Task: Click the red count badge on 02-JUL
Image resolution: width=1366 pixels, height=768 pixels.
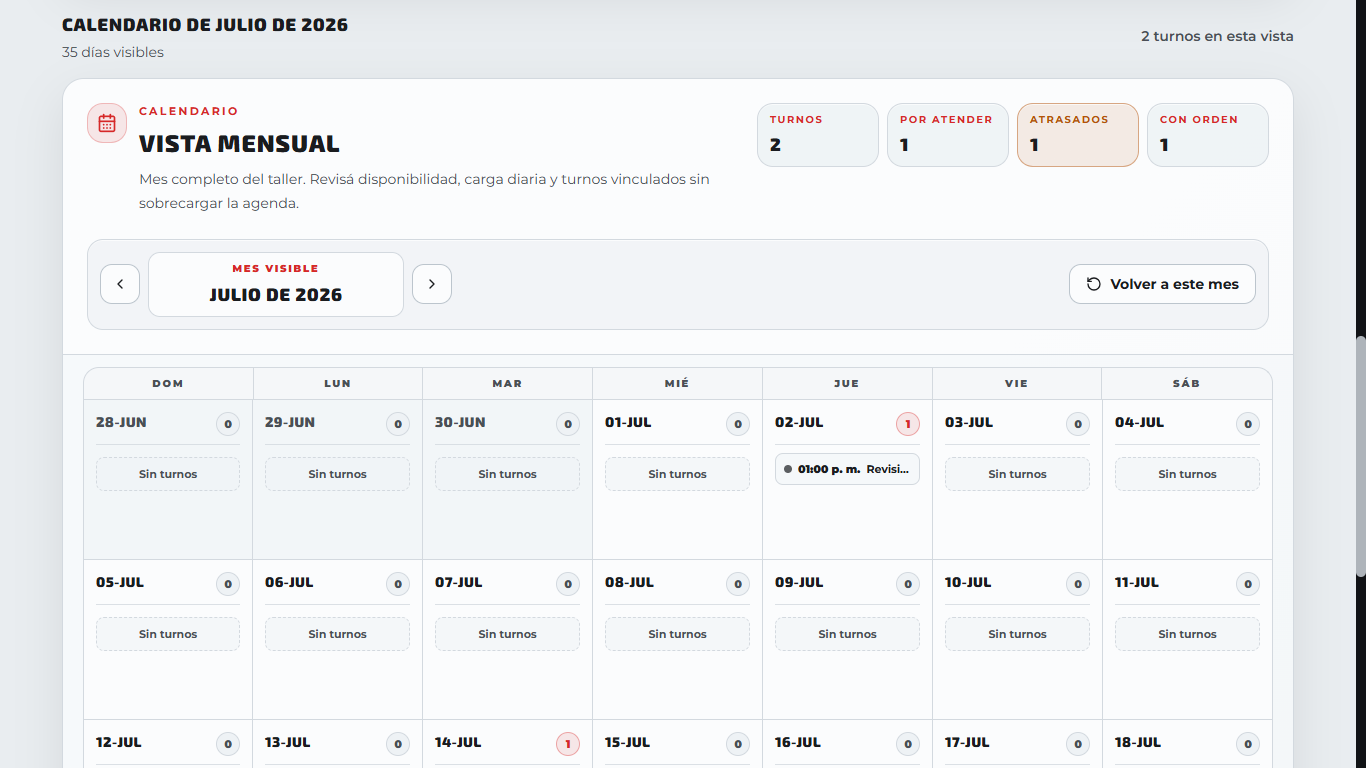Action: (907, 424)
